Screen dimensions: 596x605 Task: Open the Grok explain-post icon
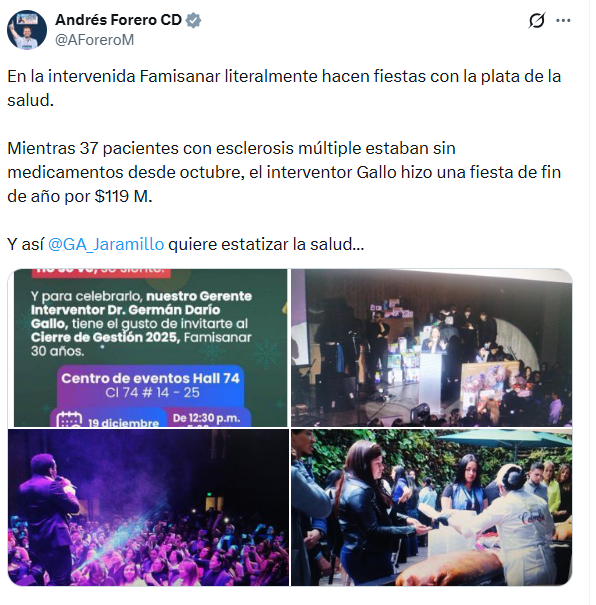coord(537,20)
